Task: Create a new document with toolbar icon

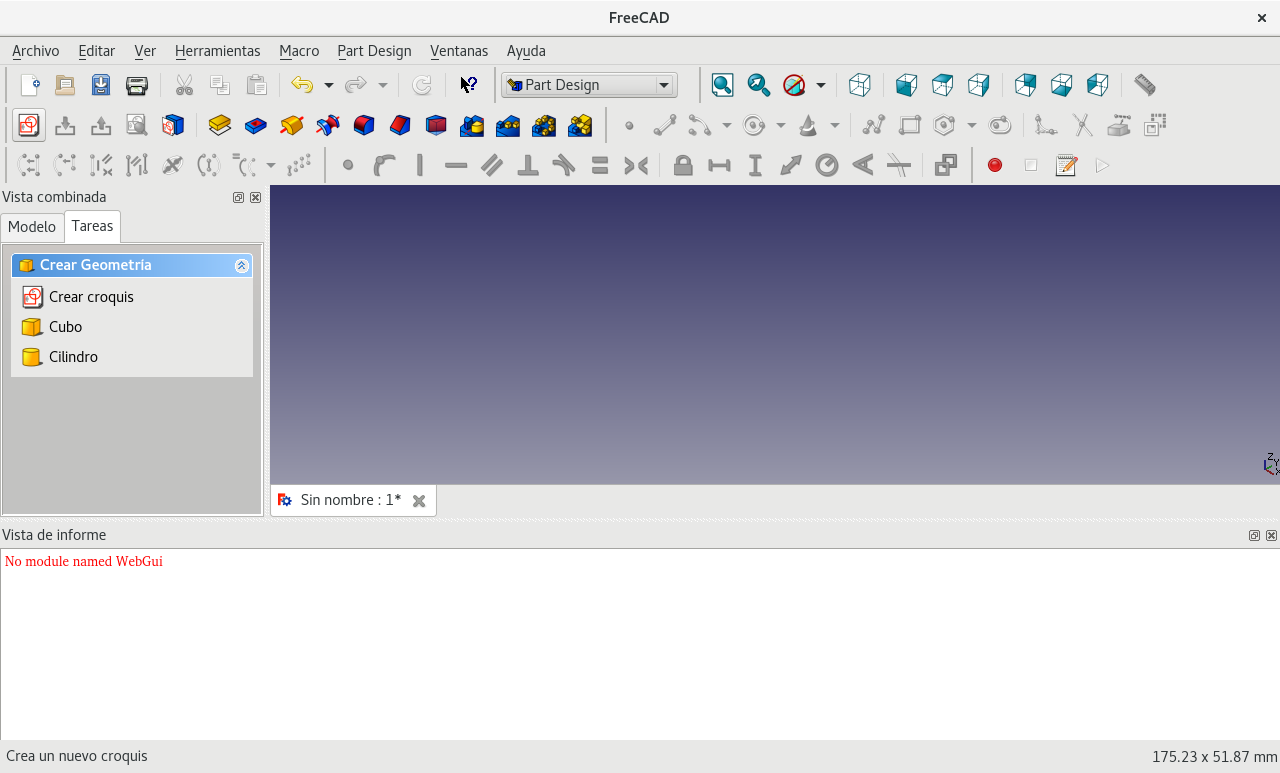Action: click(x=30, y=85)
